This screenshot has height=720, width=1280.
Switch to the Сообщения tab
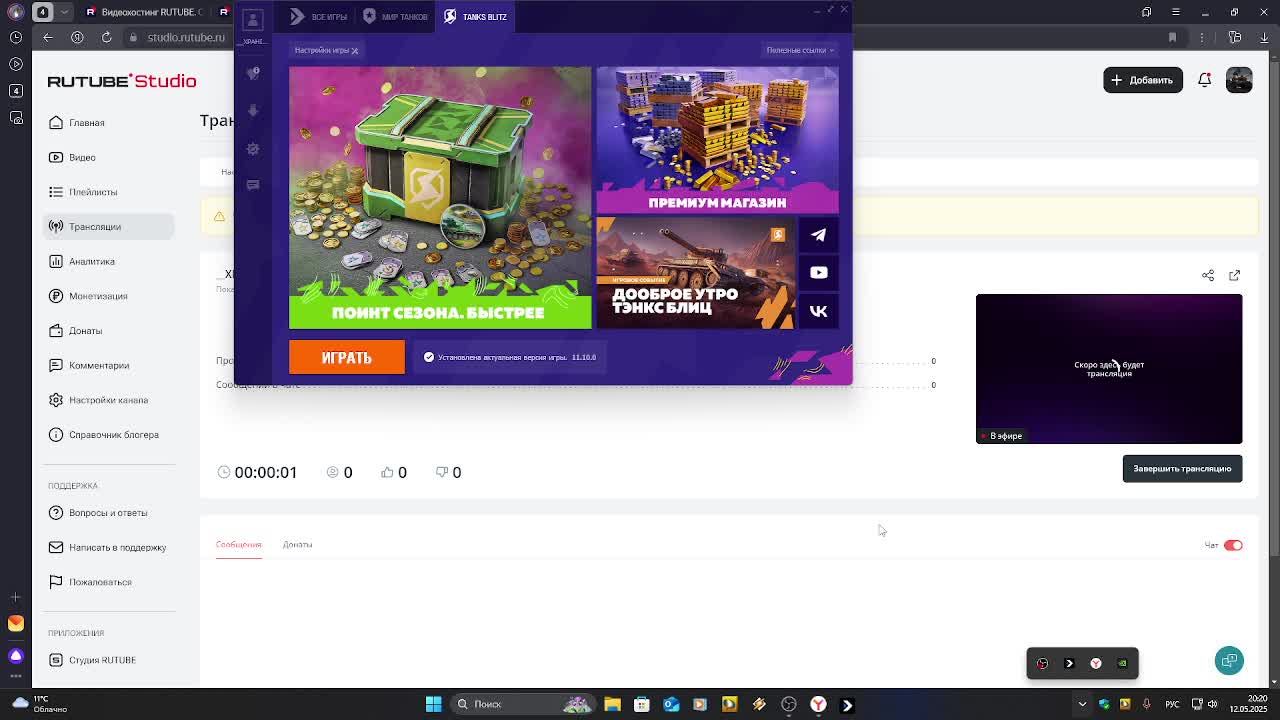click(x=238, y=544)
